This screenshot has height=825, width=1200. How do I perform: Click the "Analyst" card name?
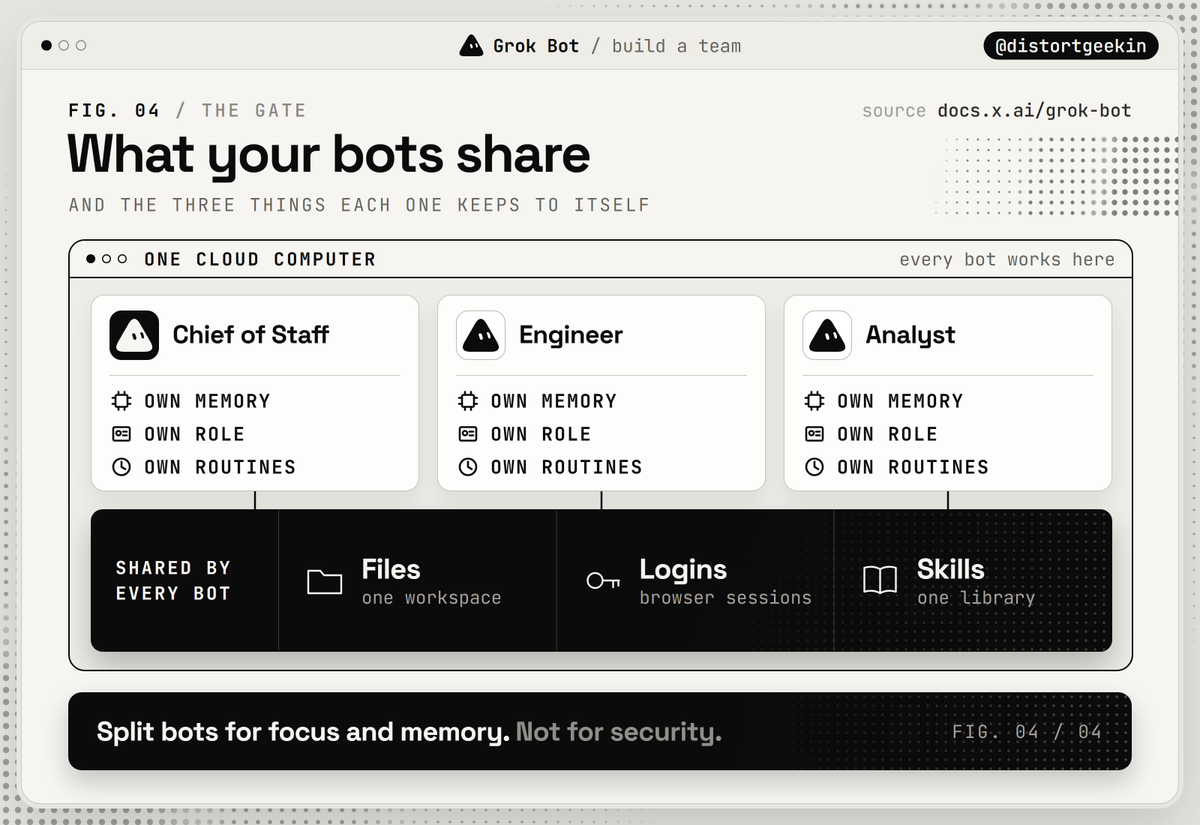[x=910, y=335]
